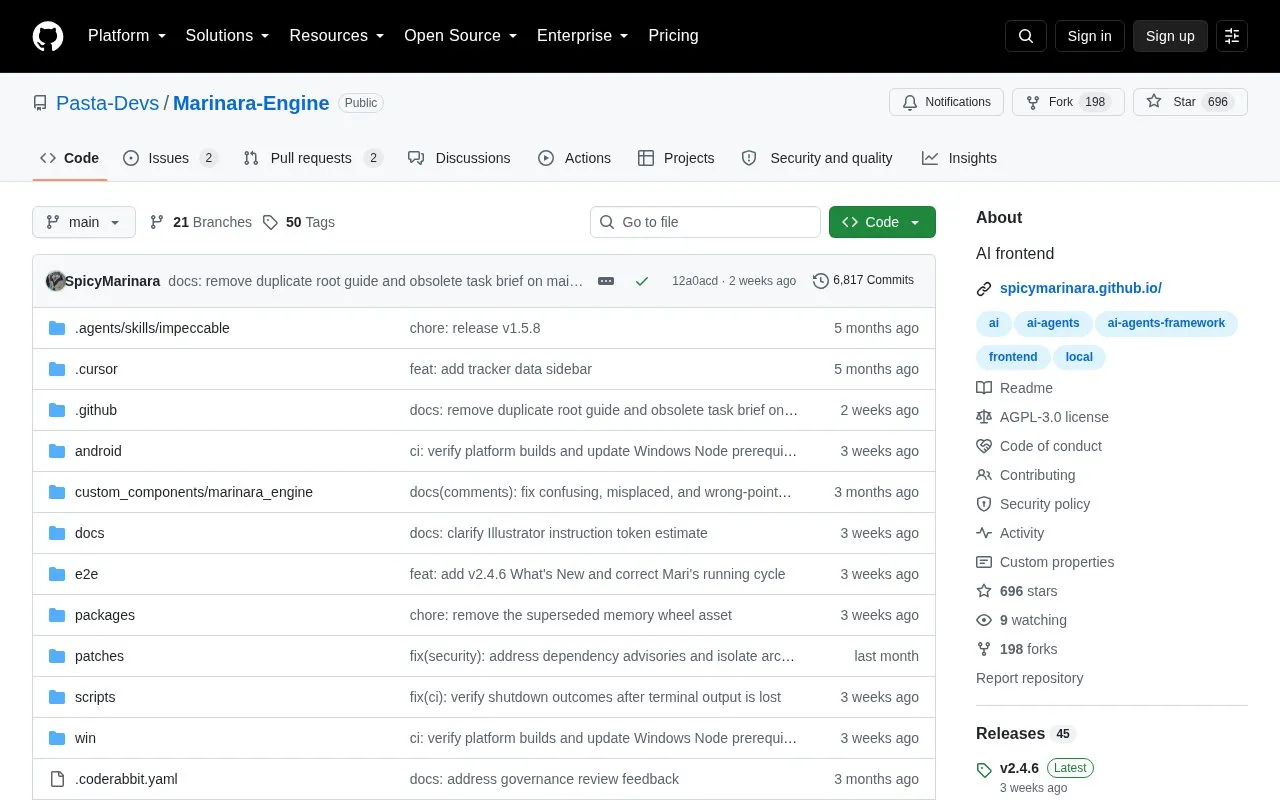Click the scale icon beside AGPL-3.0 license
This screenshot has height=800, width=1280.
pyautogui.click(x=984, y=417)
